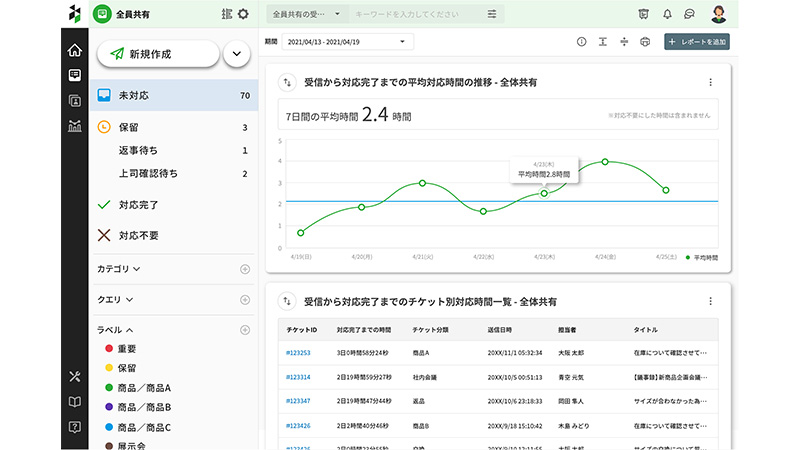Viewport: 800px width, 450px height.
Task: Click the レポートを追加 button
Action: [697, 42]
